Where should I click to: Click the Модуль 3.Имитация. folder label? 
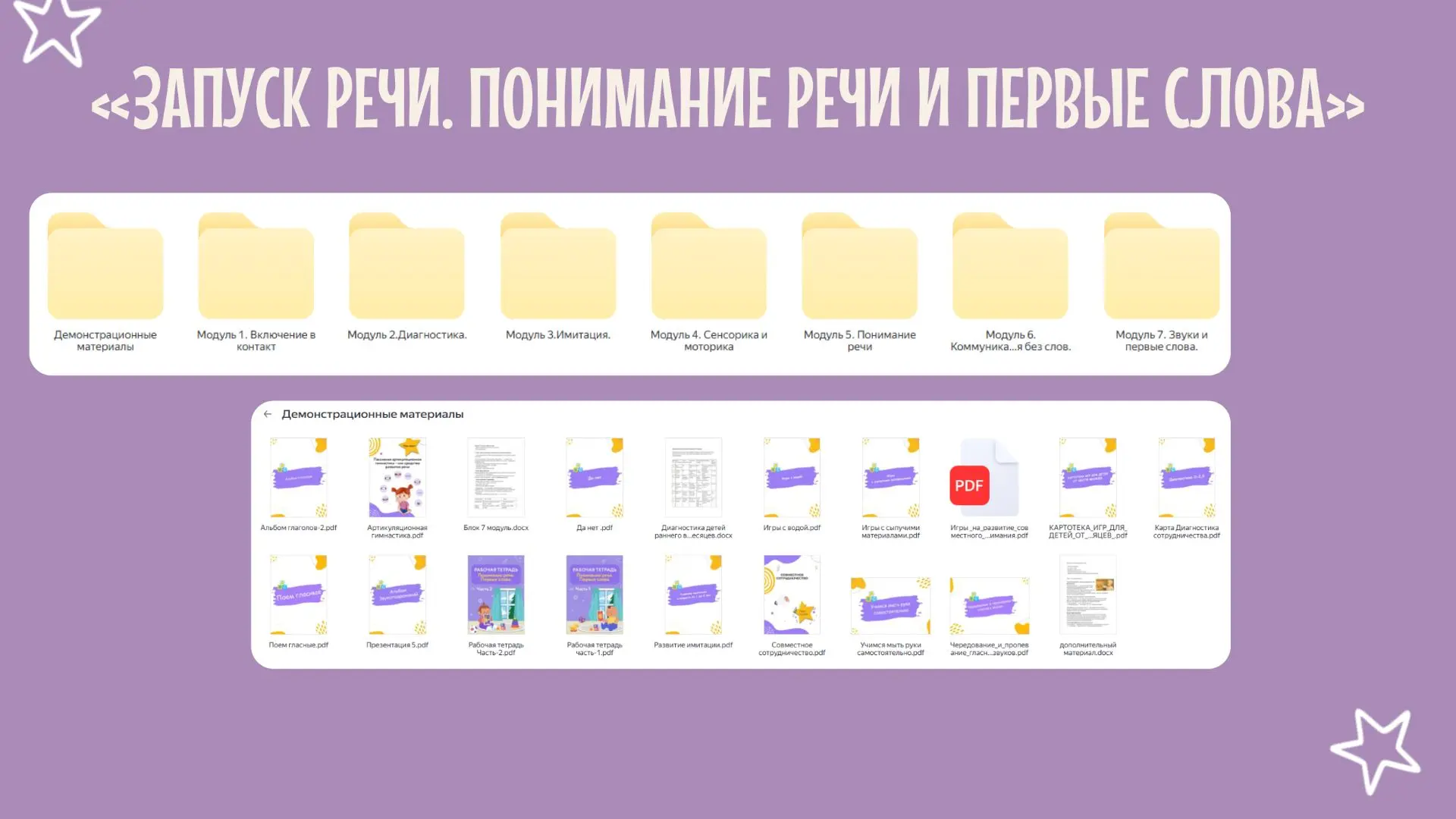point(558,335)
